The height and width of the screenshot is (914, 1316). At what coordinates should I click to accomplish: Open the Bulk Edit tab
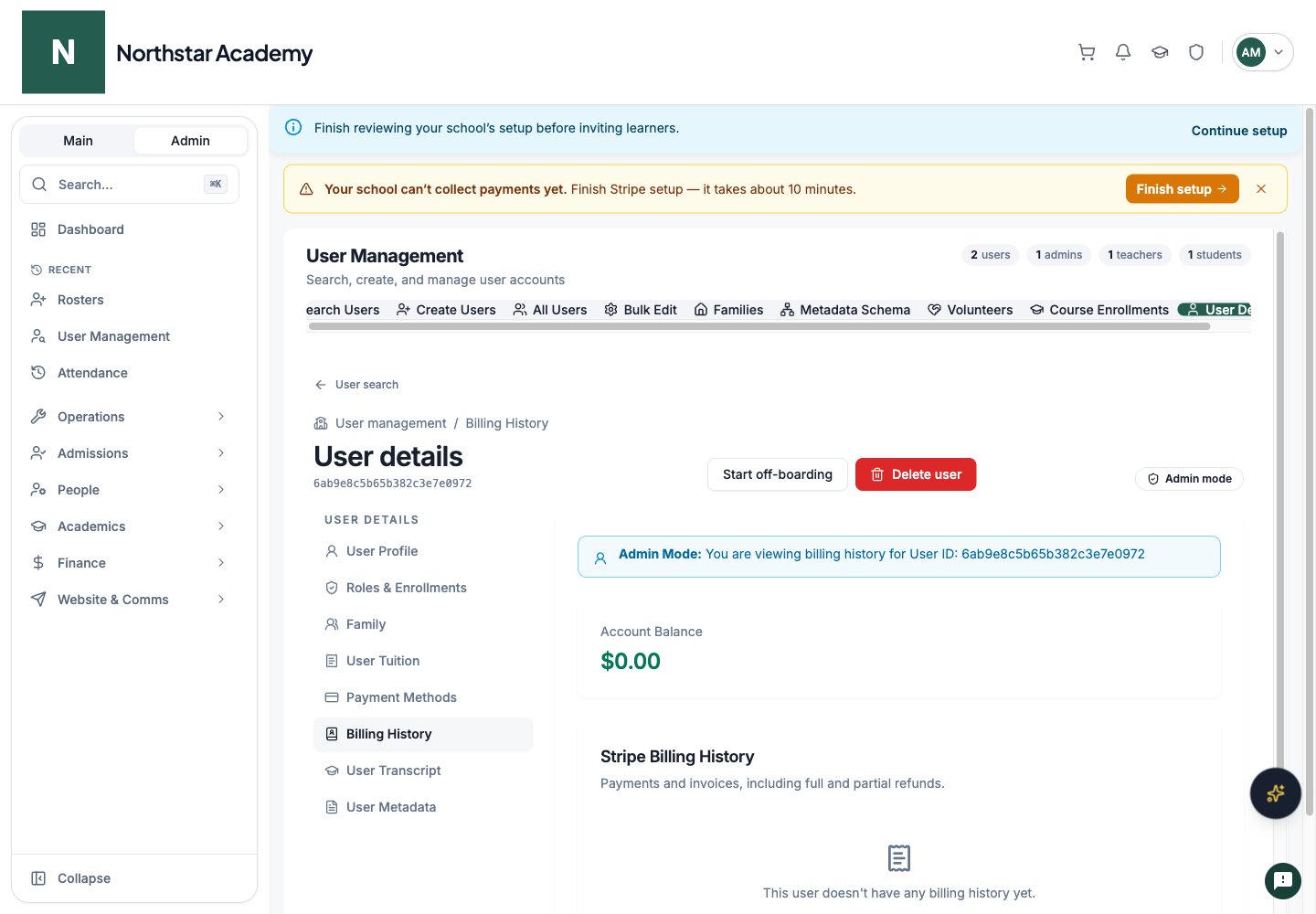point(641,310)
